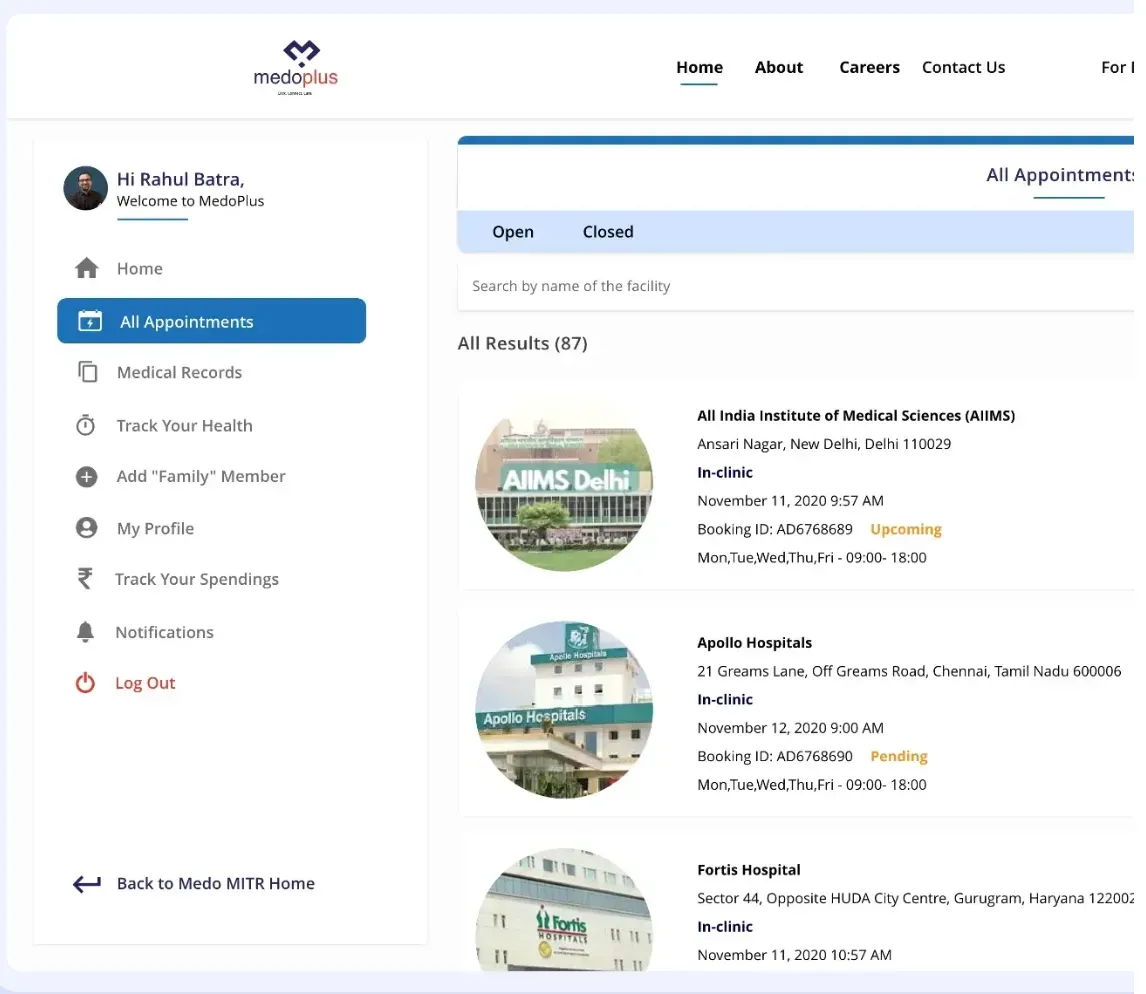
Task: Click Rahul Batra's profile avatar
Action: point(86,188)
